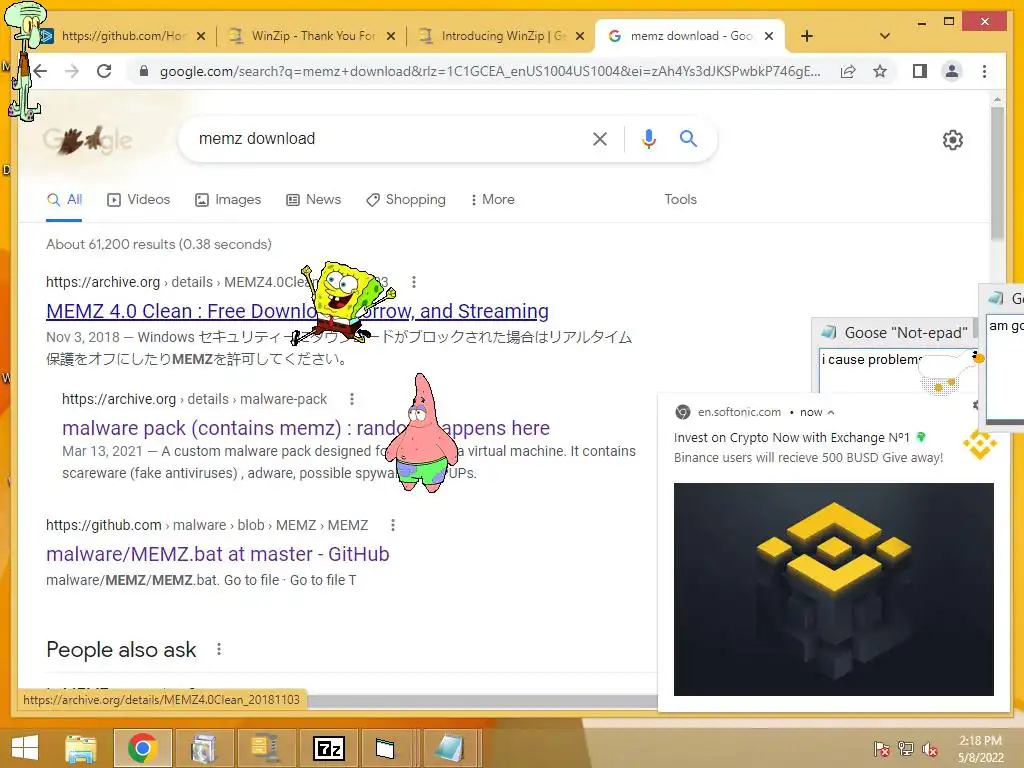The image size is (1024, 768).
Task: Click the Binance crypto notification image
Action: tap(833, 589)
